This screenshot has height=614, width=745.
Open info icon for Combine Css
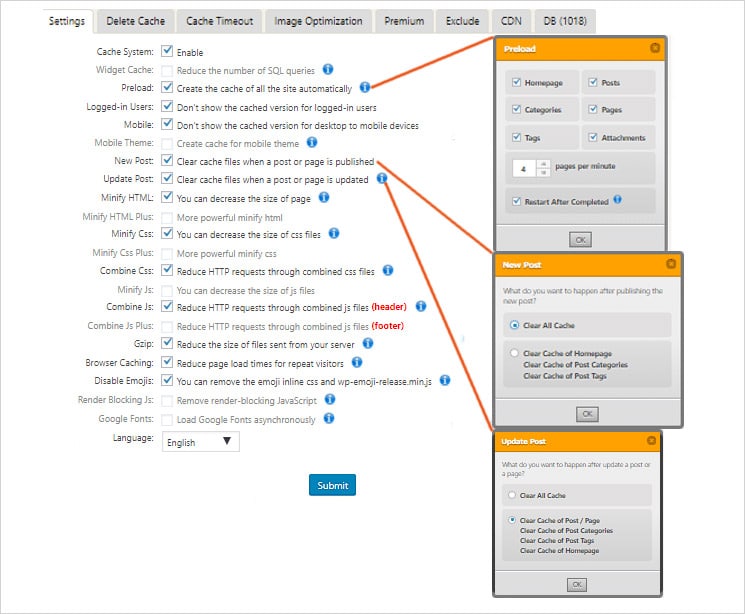(x=388, y=270)
